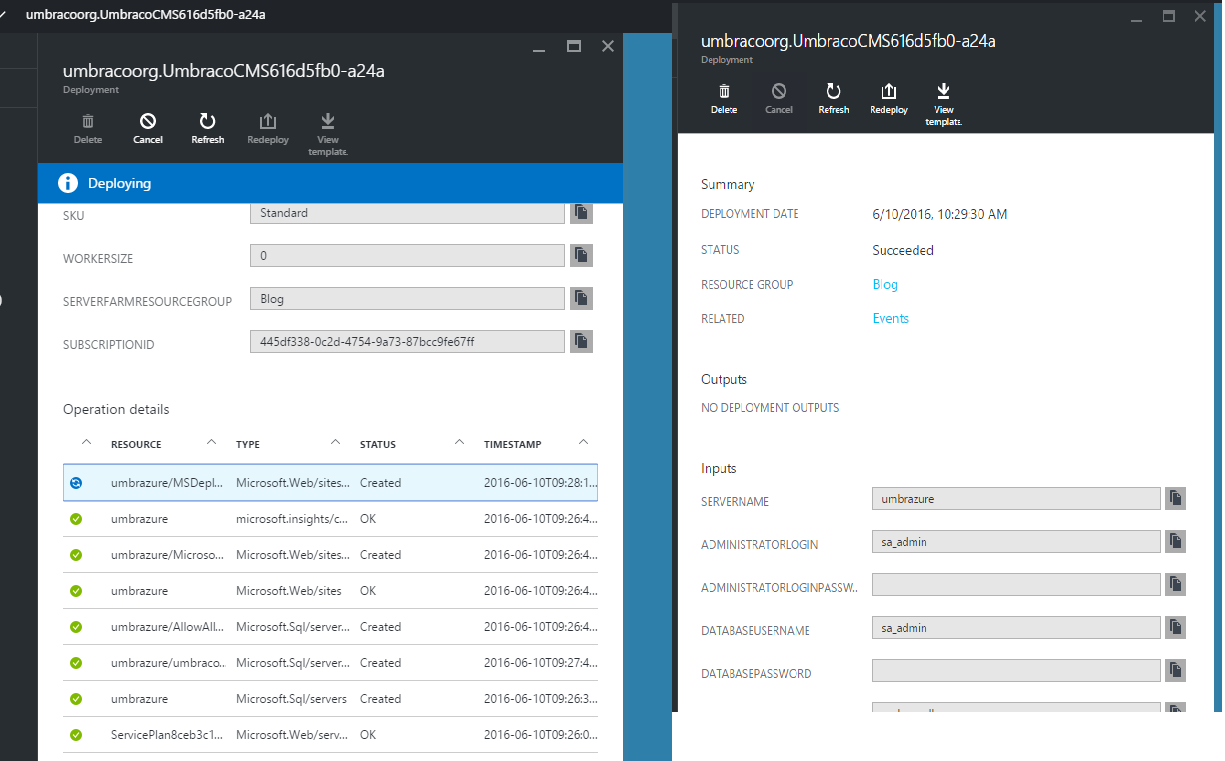The image size is (1225, 761).
Task: Refresh the right deployment summary window
Action: pyautogui.click(x=834, y=98)
